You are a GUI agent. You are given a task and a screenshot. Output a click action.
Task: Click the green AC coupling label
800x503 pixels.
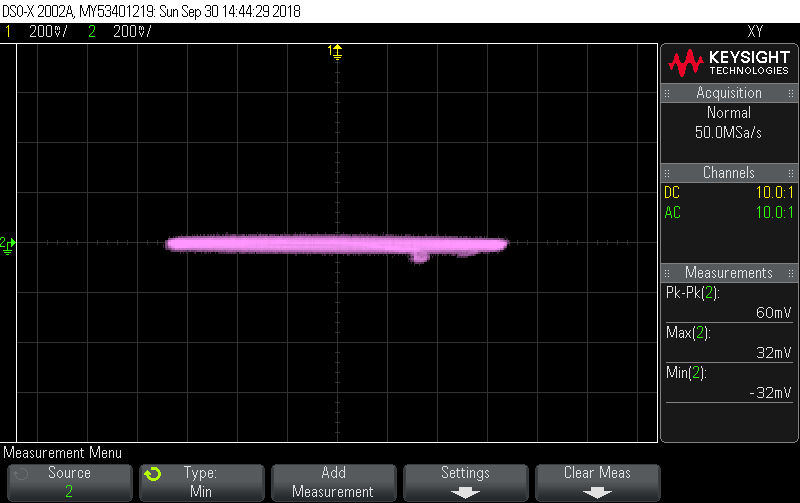pyautogui.click(x=672, y=212)
